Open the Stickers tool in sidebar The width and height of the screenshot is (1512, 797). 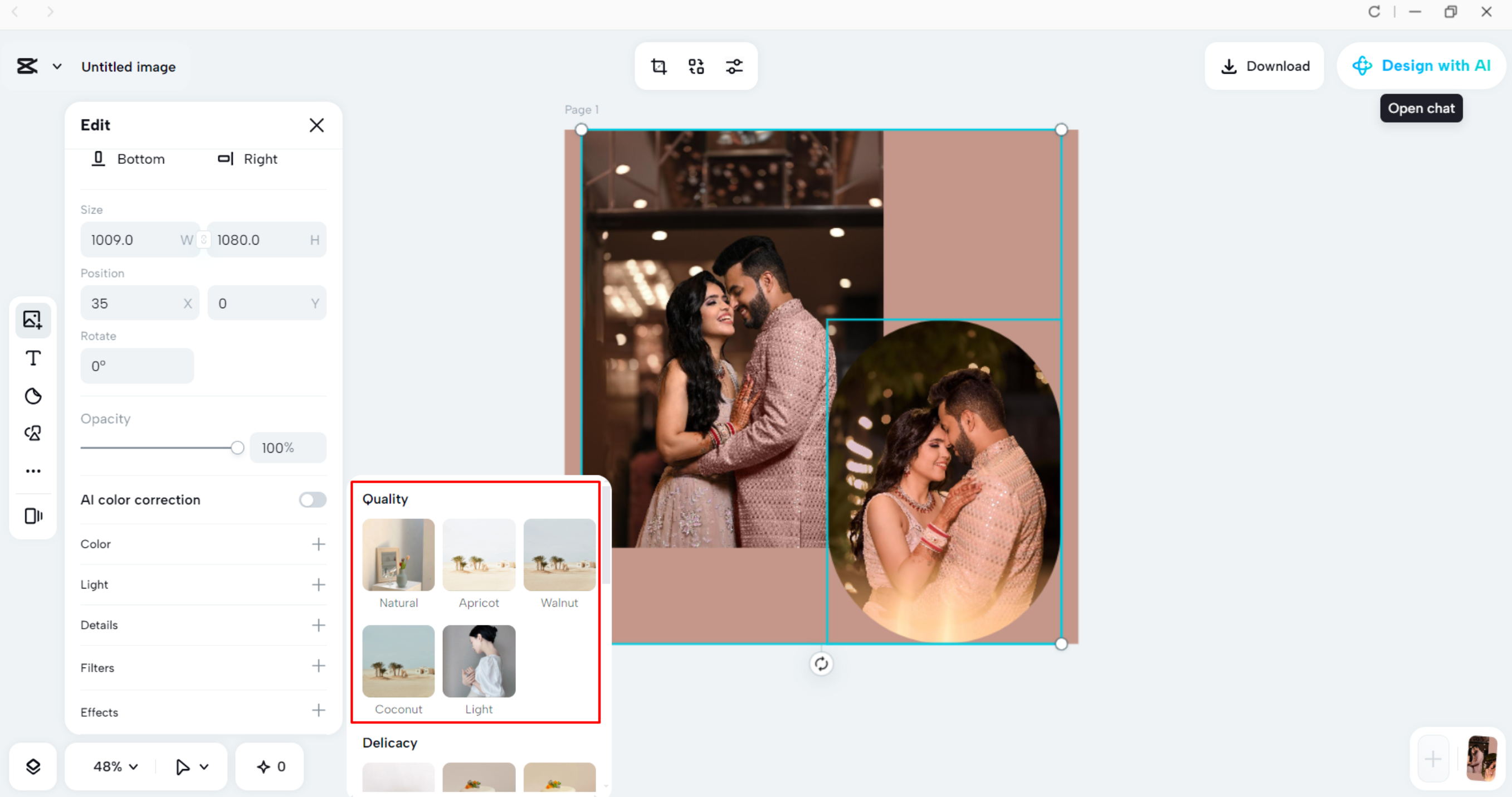33,395
